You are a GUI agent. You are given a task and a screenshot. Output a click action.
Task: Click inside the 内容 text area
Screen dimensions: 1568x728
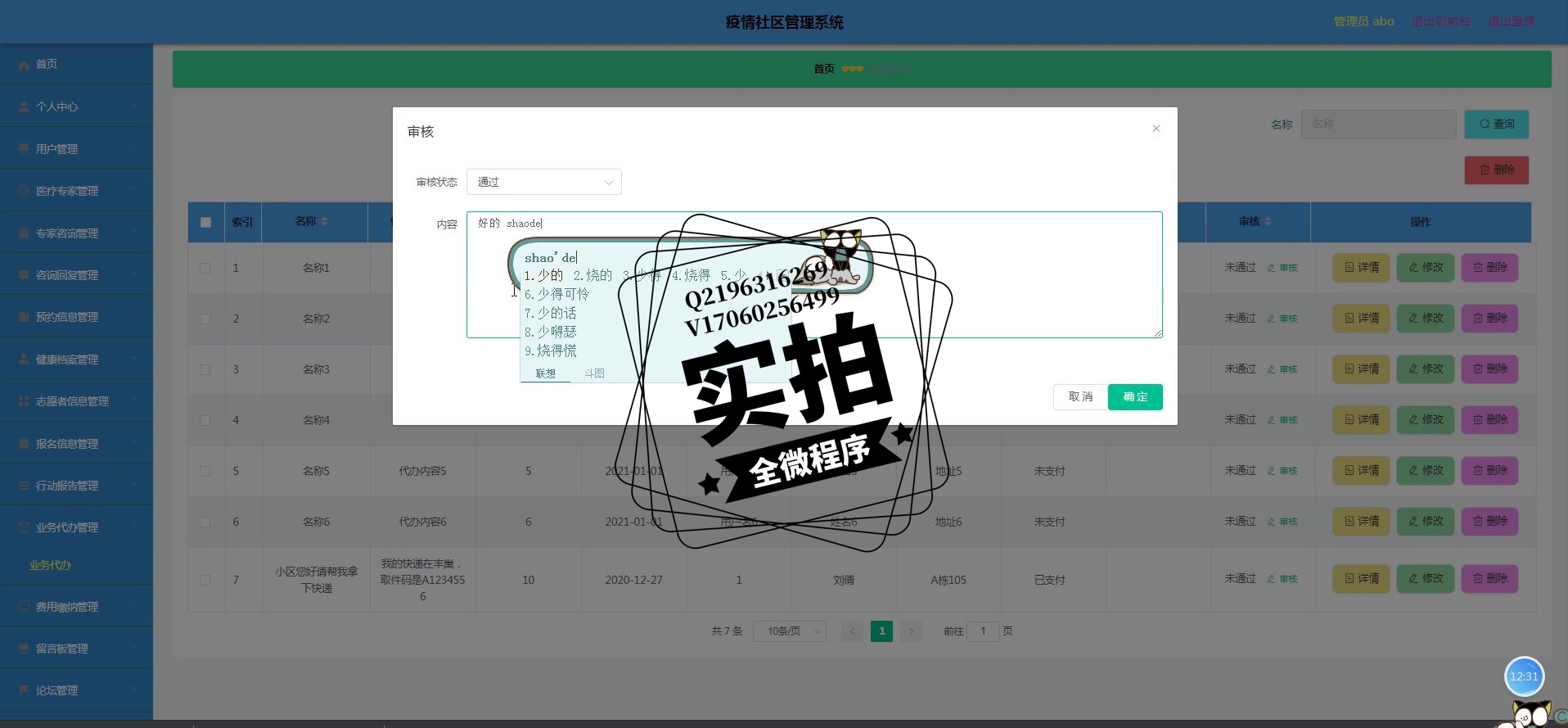coord(814,274)
